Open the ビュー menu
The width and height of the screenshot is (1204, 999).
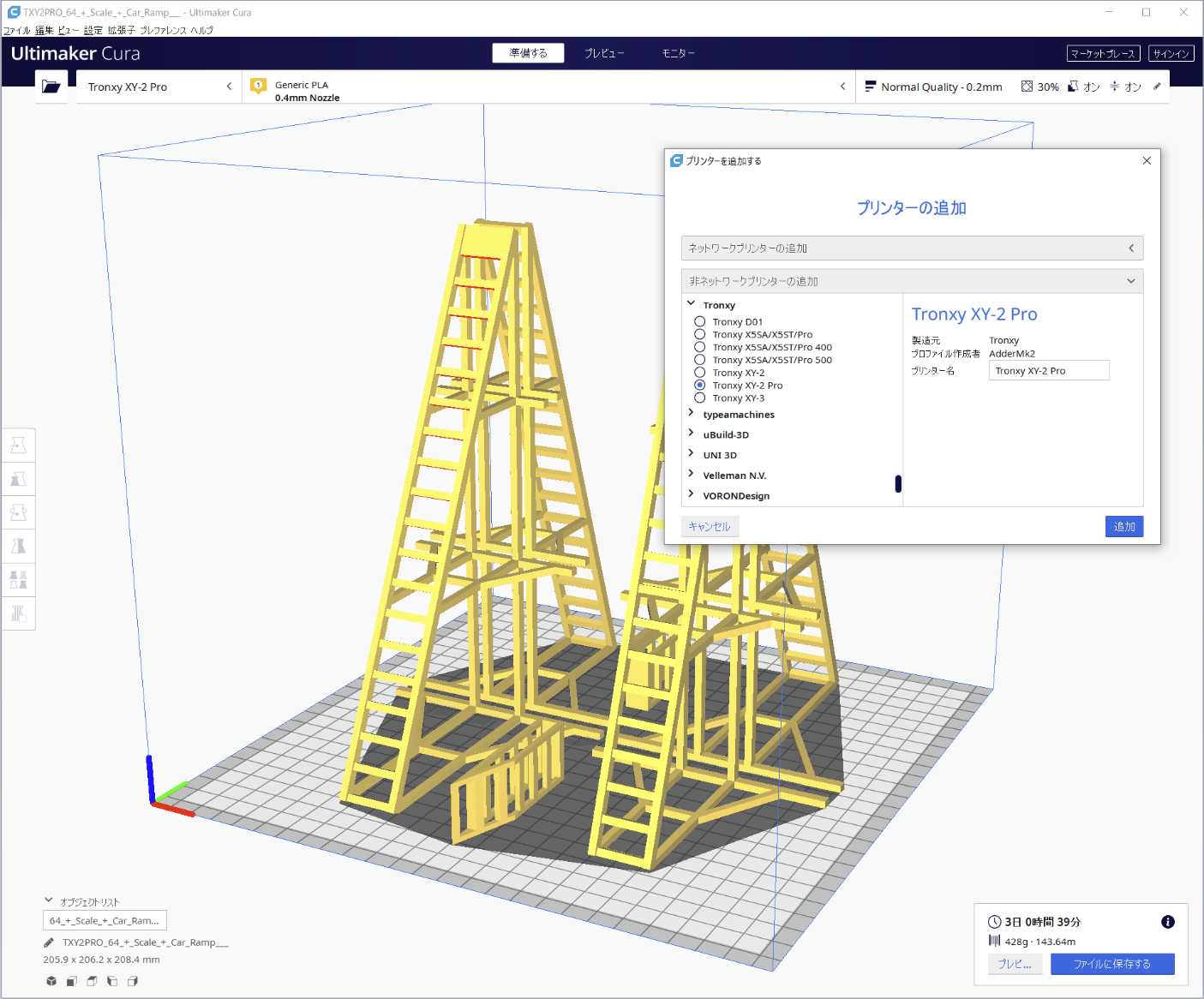click(x=69, y=30)
